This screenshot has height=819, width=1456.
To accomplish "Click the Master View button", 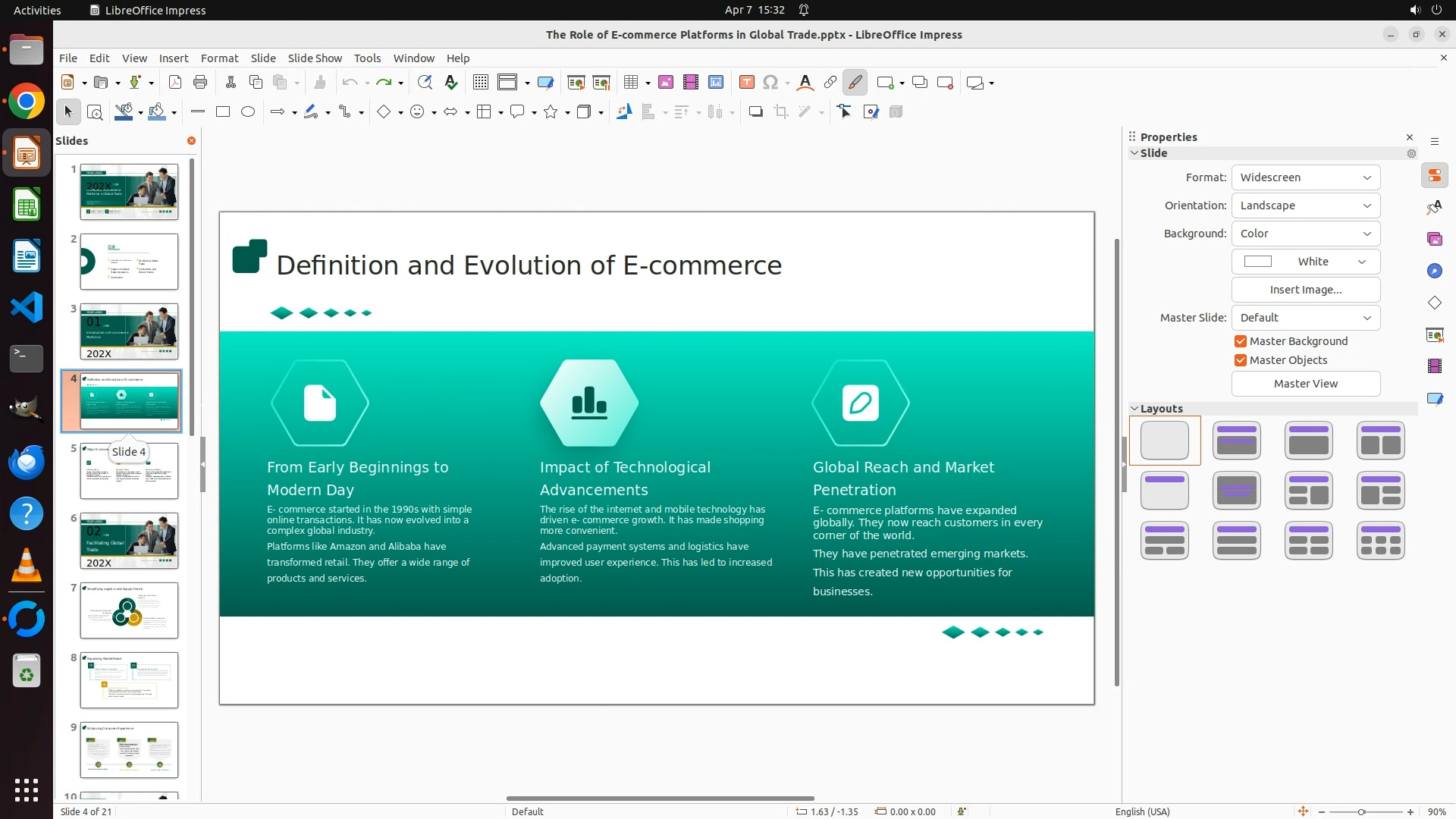I will [x=1305, y=384].
